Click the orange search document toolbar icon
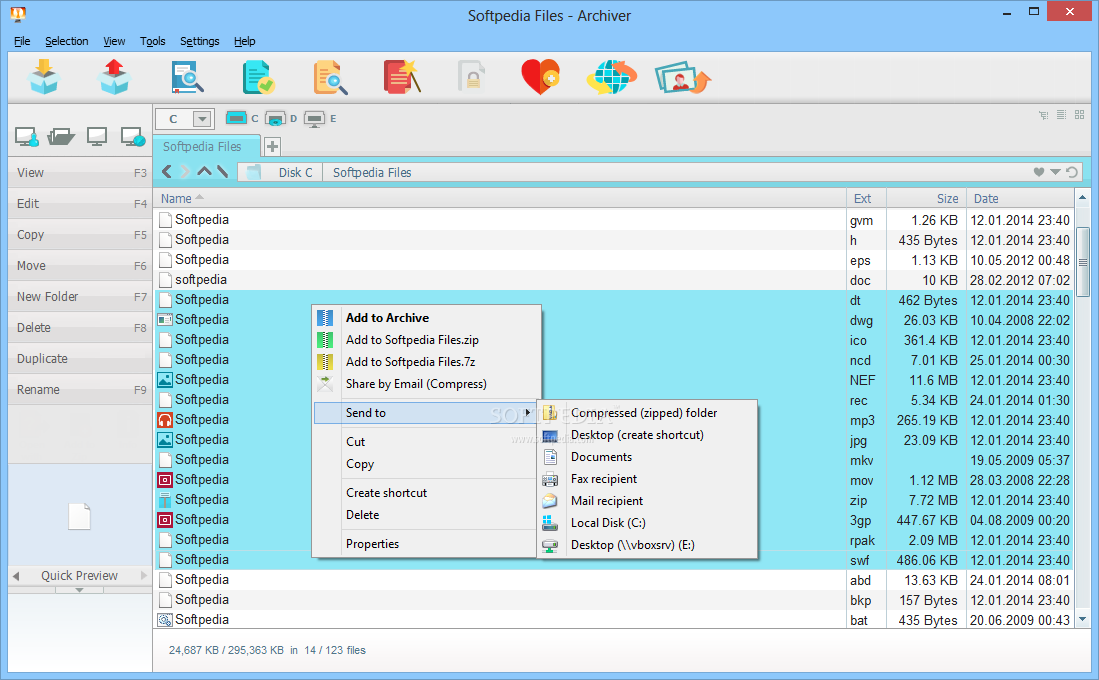Viewport: 1099px width, 680px height. (x=330, y=77)
